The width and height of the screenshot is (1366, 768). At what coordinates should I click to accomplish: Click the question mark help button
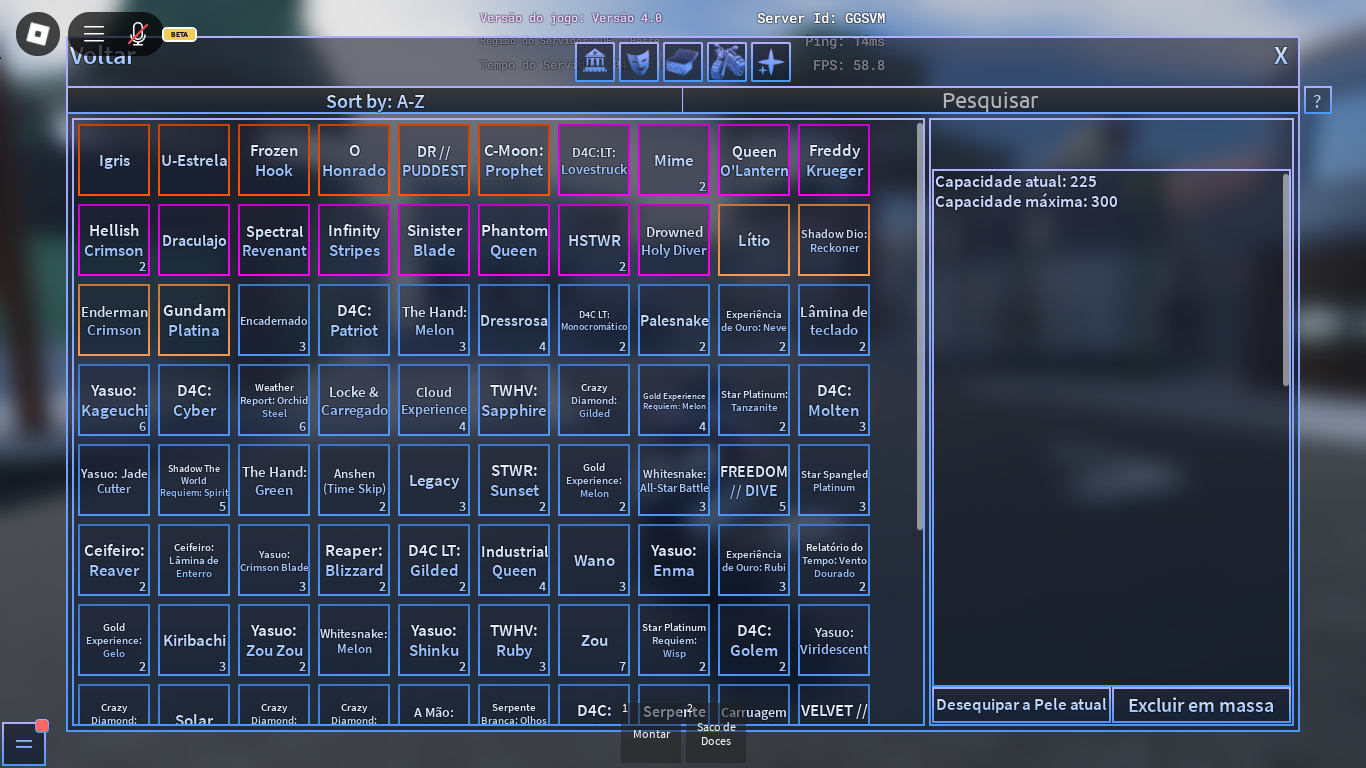pos(1317,100)
